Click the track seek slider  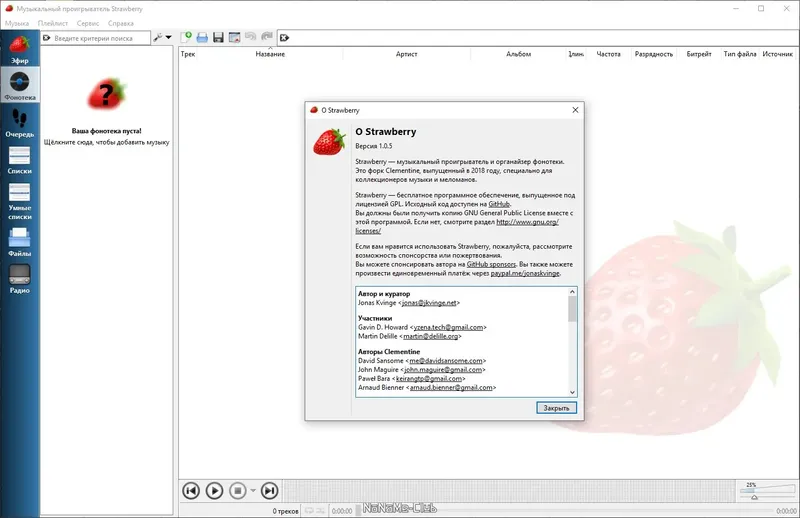564,510
